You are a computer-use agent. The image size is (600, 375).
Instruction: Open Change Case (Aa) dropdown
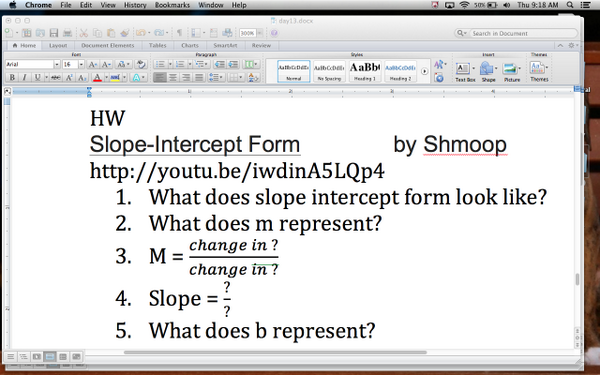tap(123, 64)
